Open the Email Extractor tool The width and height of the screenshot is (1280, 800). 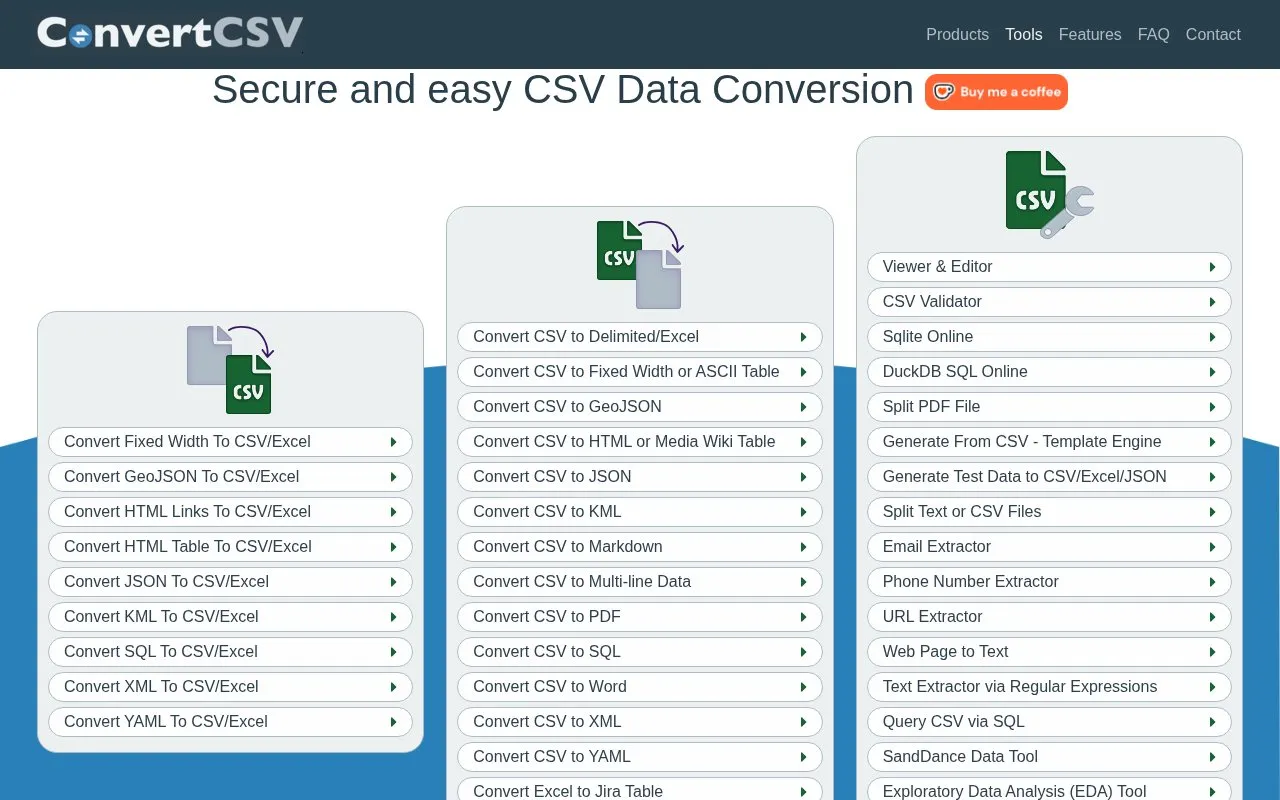pyautogui.click(x=1049, y=547)
